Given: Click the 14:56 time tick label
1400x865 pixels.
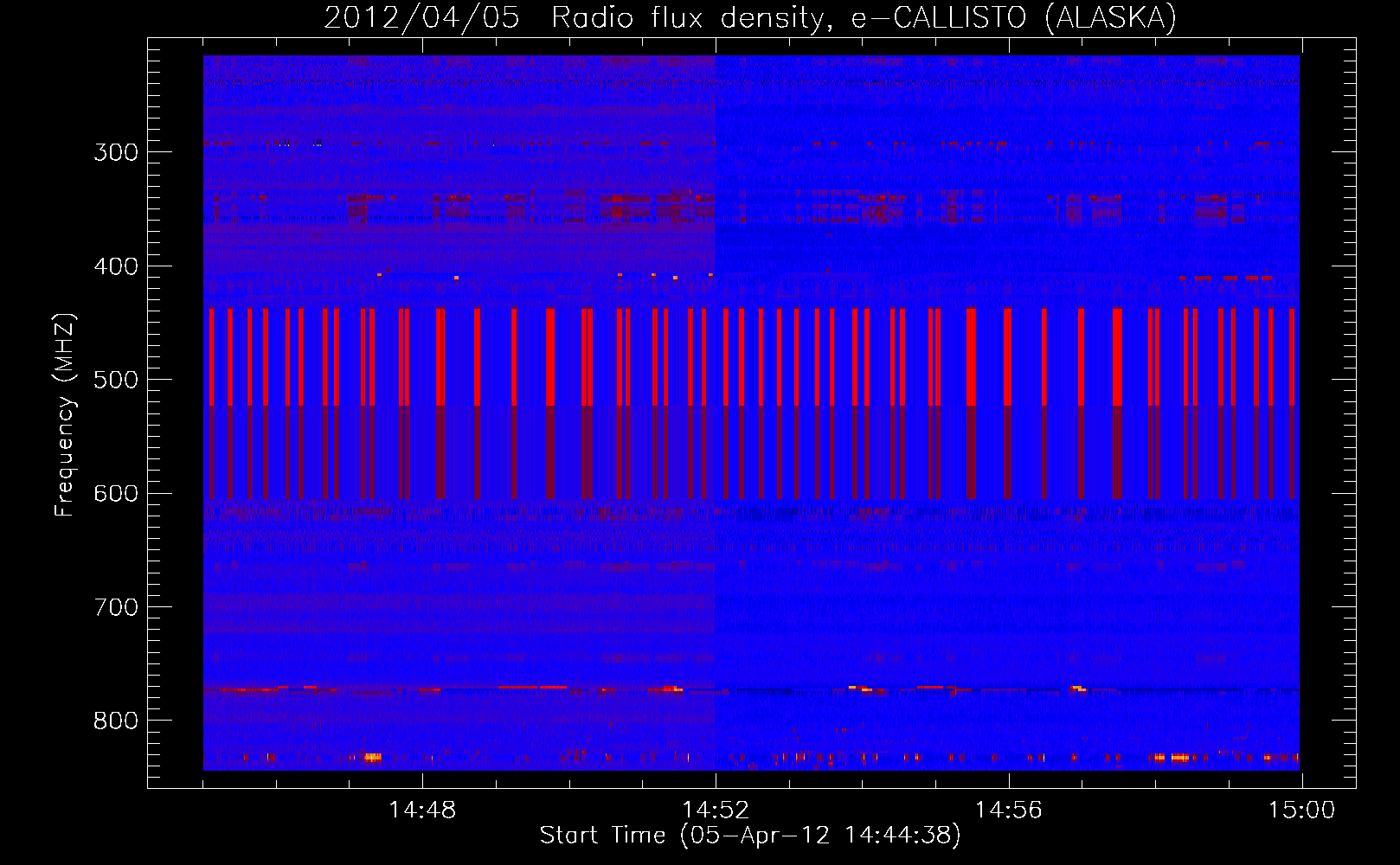Looking at the screenshot, I should (x=1009, y=811).
